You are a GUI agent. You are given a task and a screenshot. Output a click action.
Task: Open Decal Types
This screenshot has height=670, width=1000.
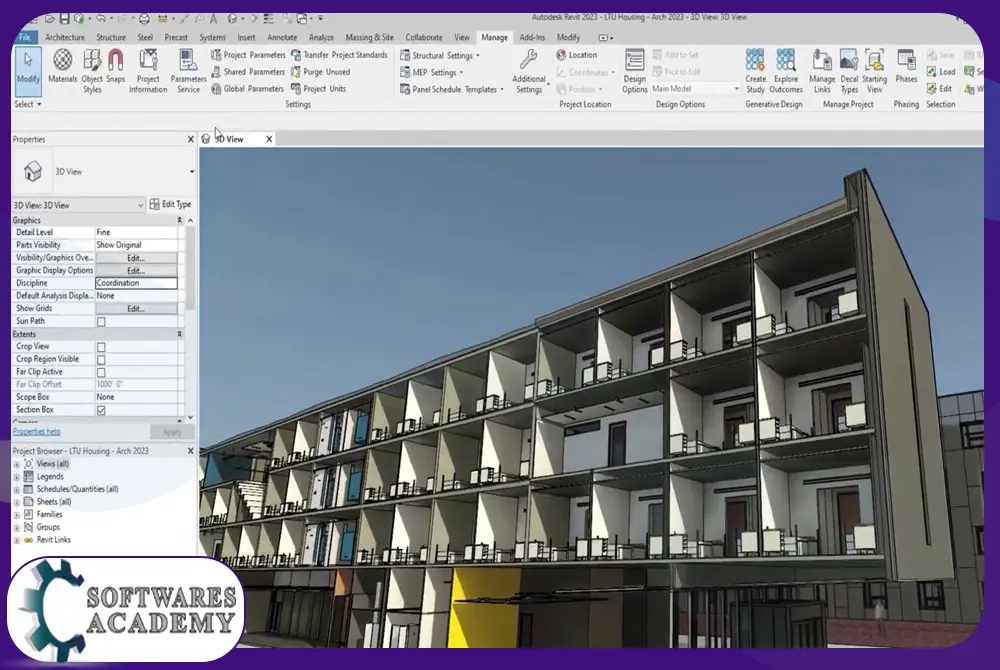click(x=849, y=71)
